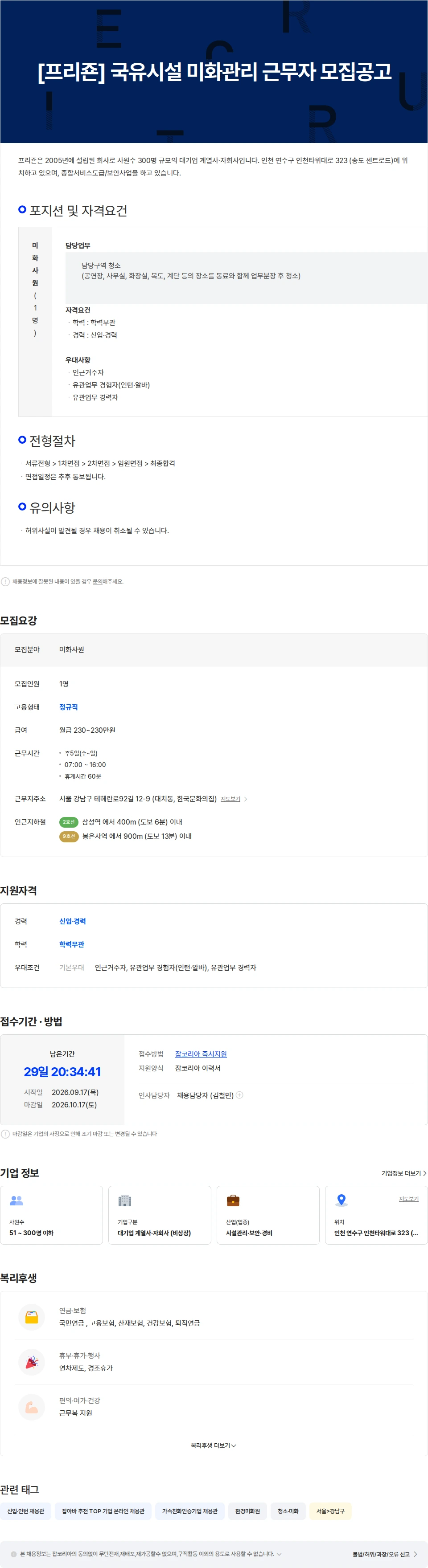
Task: Open the 정규직 employment type link
Action: [x=68, y=706]
